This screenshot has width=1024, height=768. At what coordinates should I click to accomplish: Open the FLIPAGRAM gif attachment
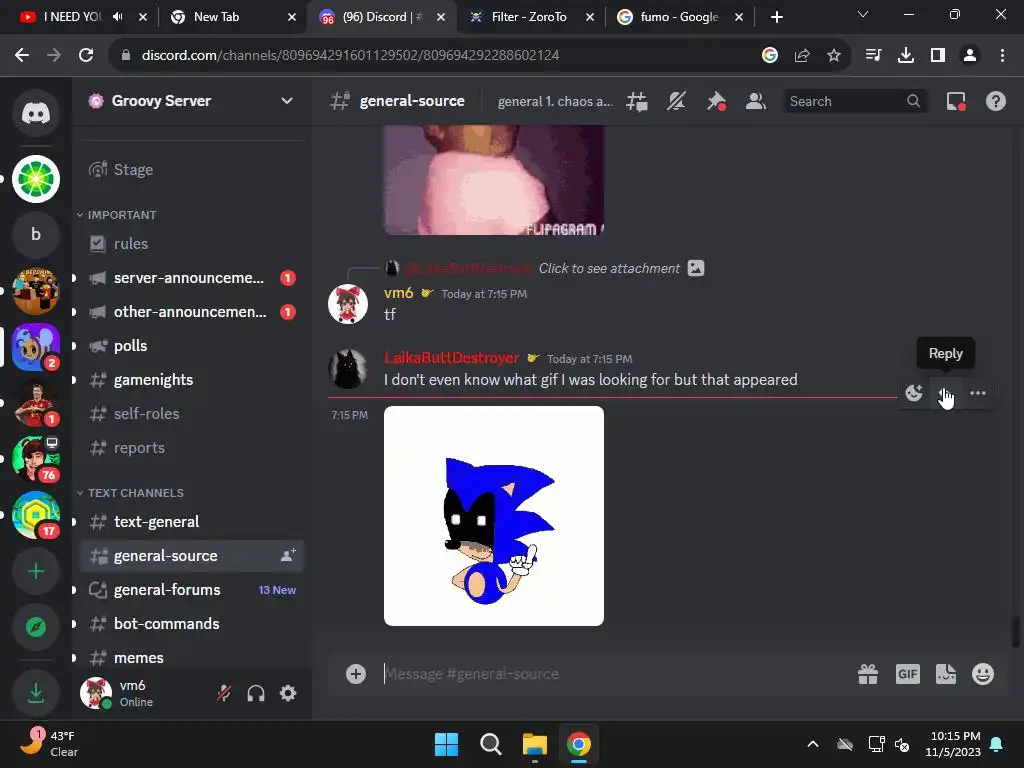(494, 180)
